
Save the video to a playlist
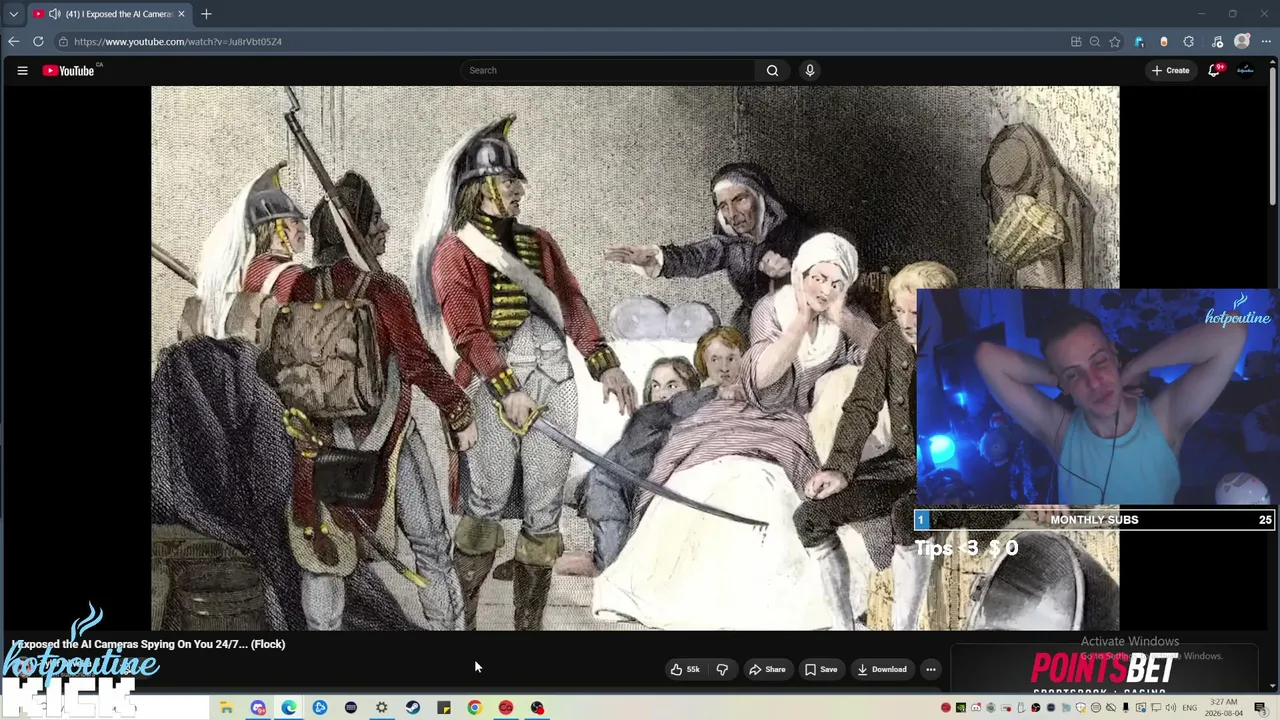pyautogui.click(x=821, y=669)
